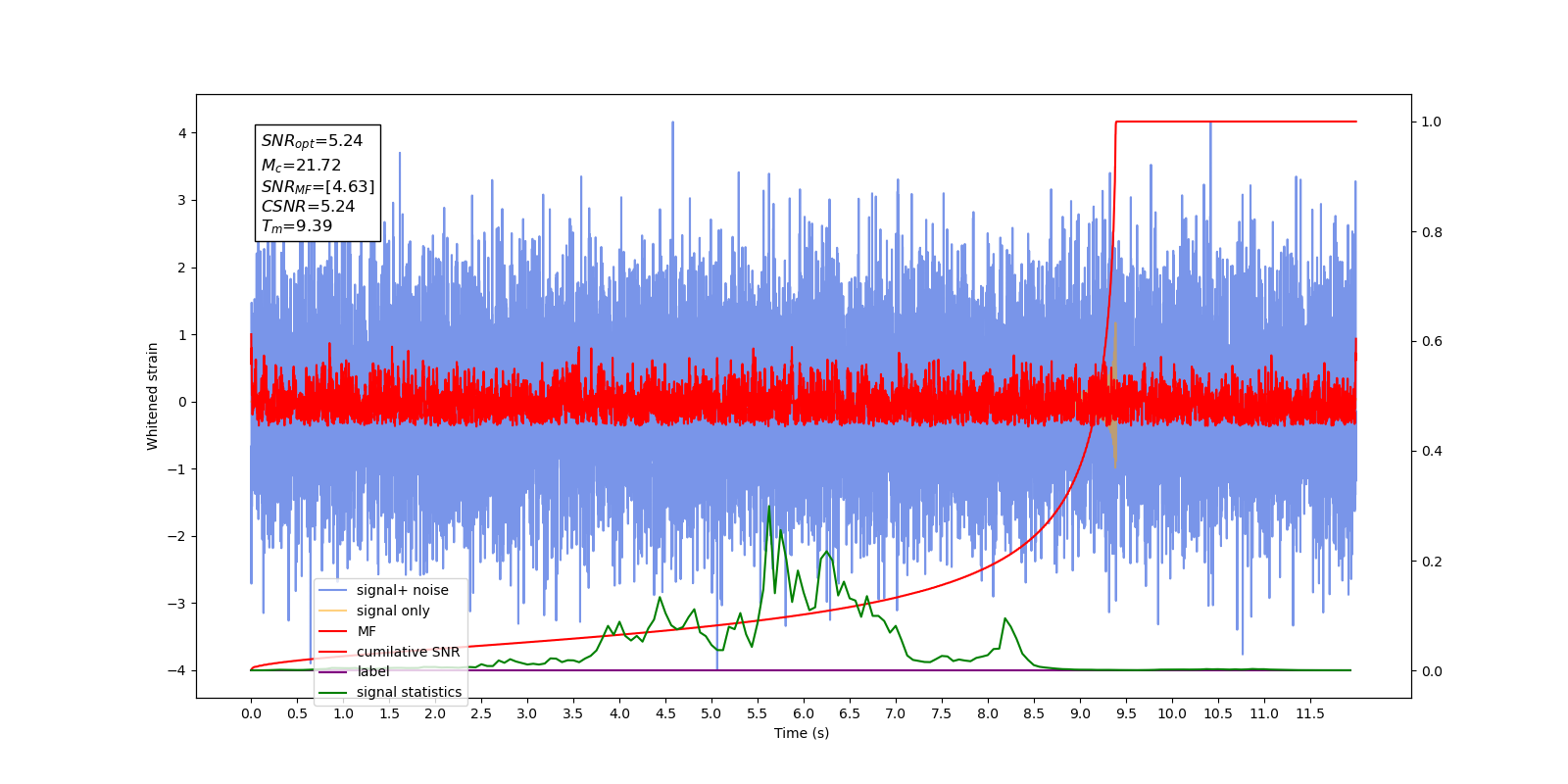Click the 5.0 tick on the time axis
This screenshot has width=1568, height=784.
[x=711, y=713]
